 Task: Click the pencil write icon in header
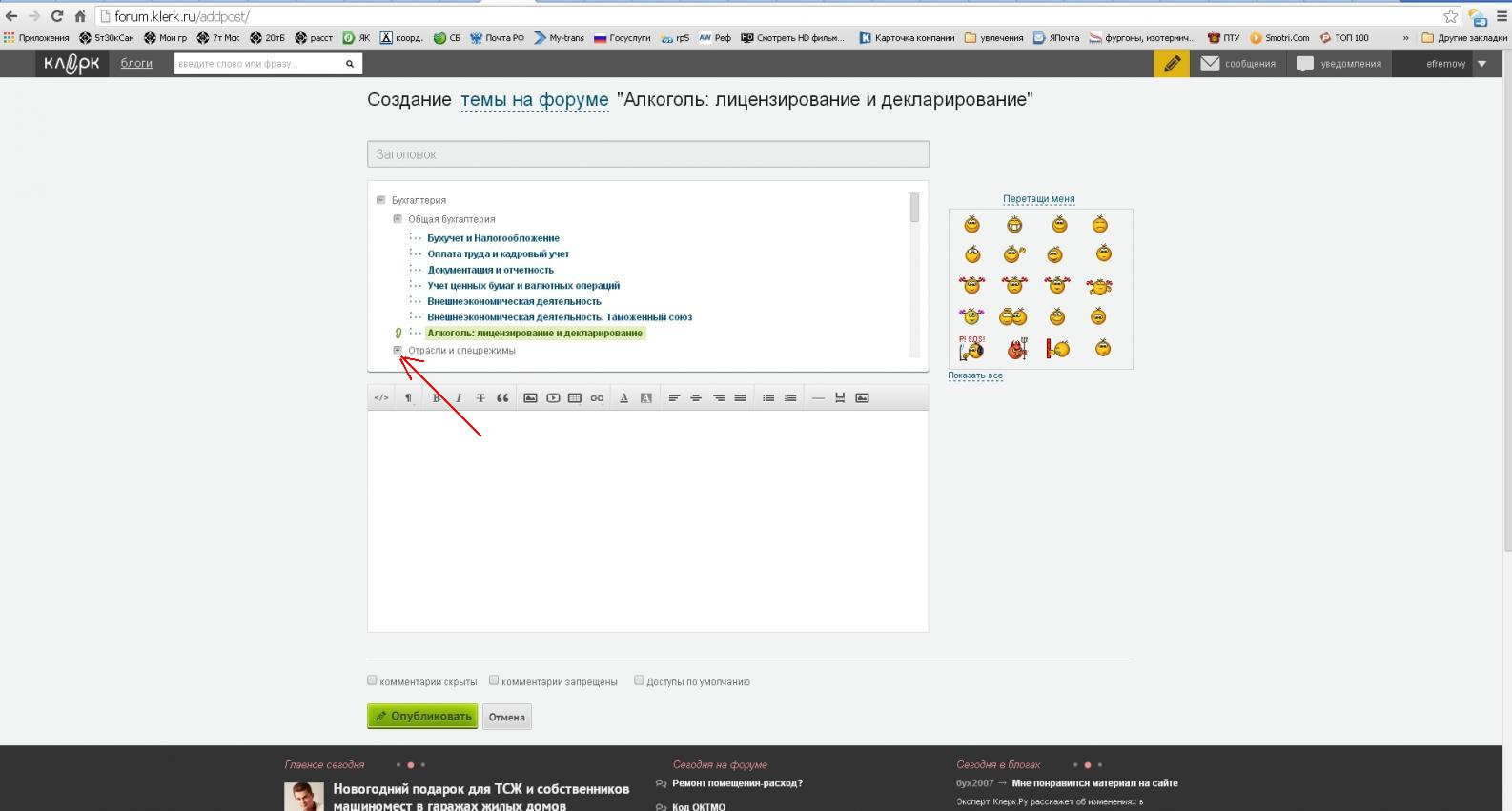click(1172, 64)
